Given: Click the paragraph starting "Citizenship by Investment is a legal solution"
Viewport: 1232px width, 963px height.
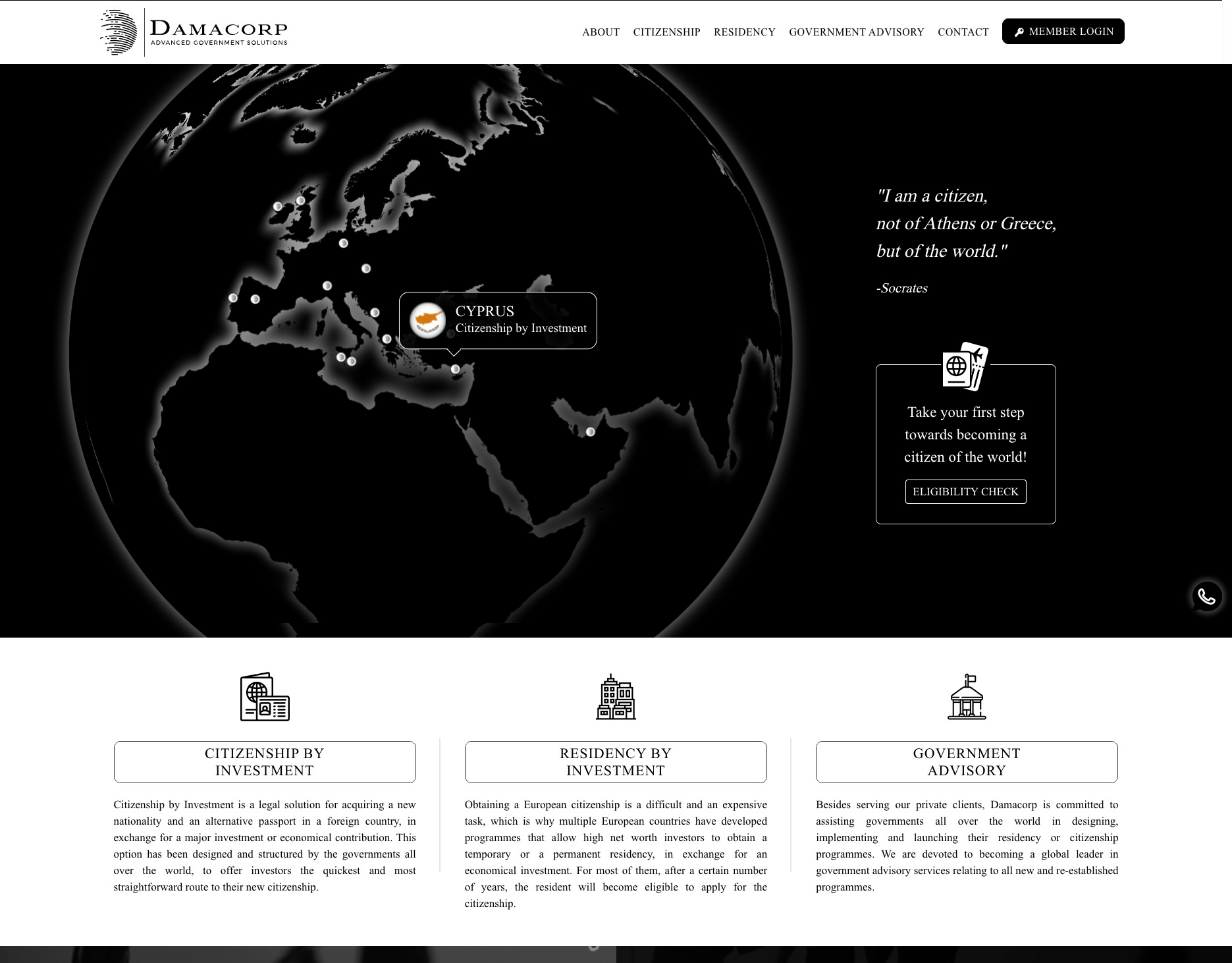Looking at the screenshot, I should [265, 846].
